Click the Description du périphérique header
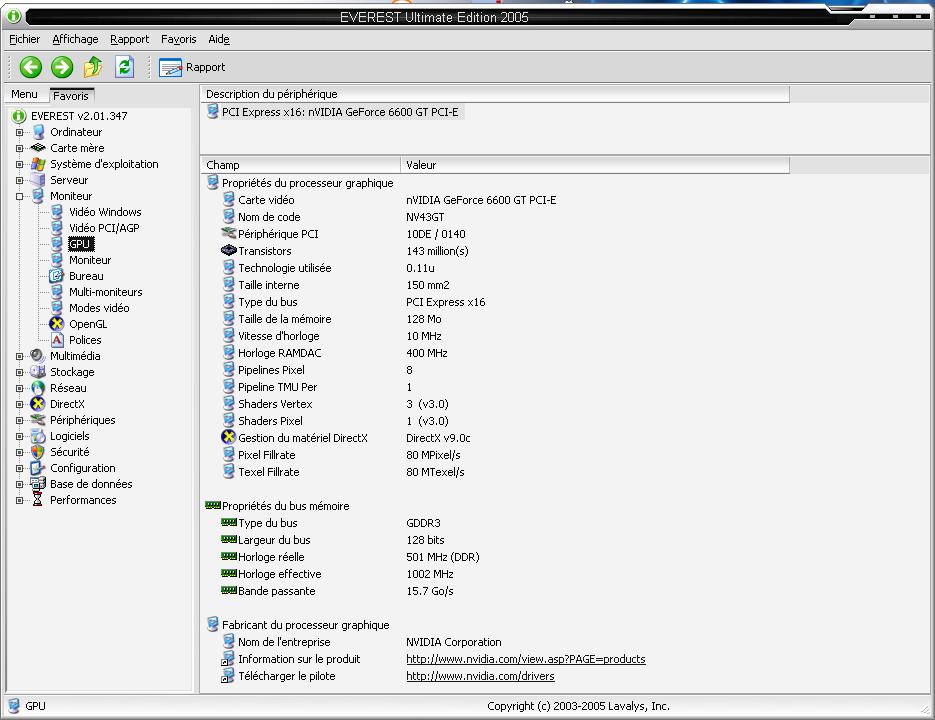The width and height of the screenshot is (935, 720). tap(495, 94)
